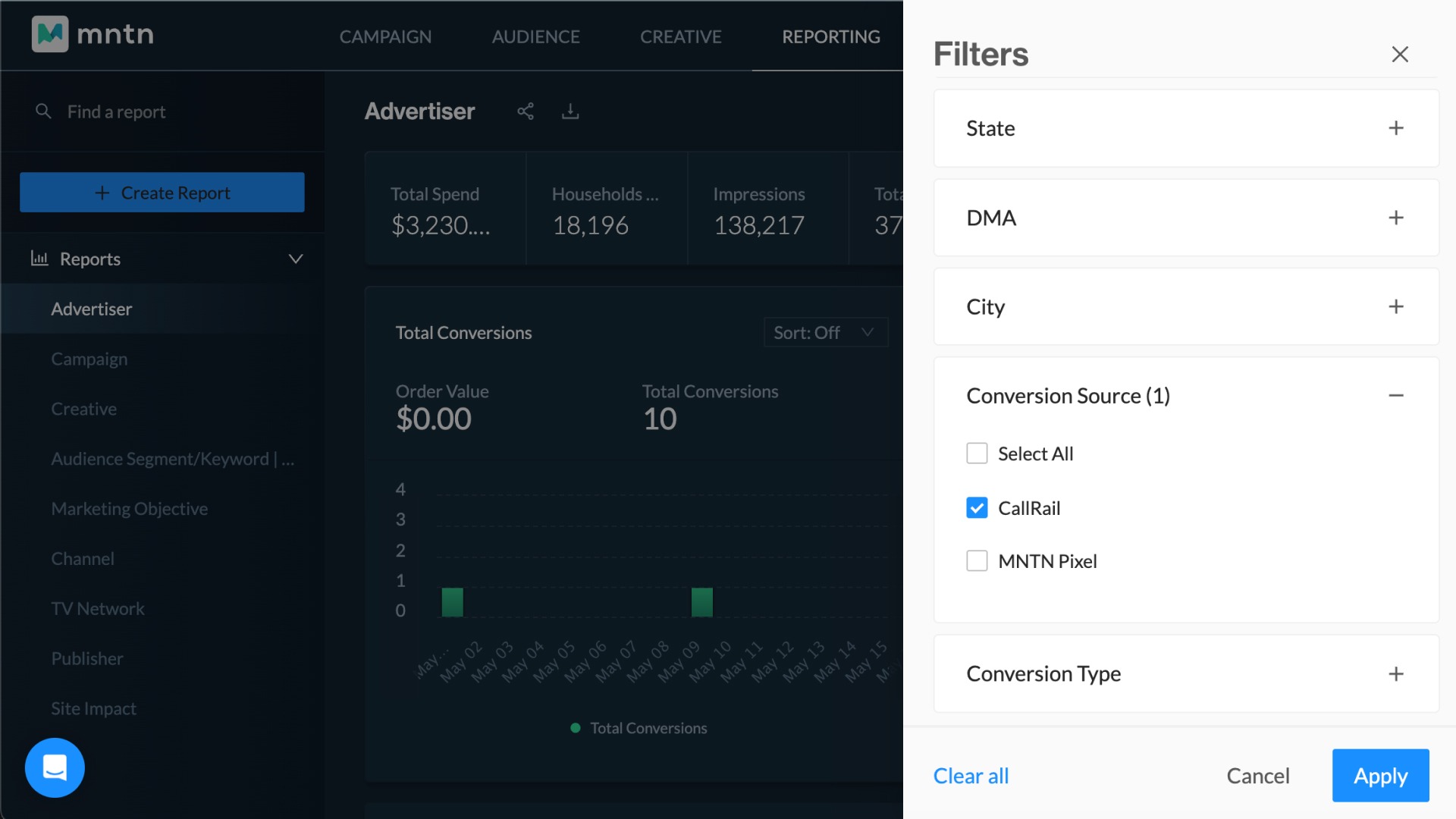Screen dimensions: 1456x819
Task: Collapse Conversion Source with minus icon
Action: pyautogui.click(x=1395, y=395)
